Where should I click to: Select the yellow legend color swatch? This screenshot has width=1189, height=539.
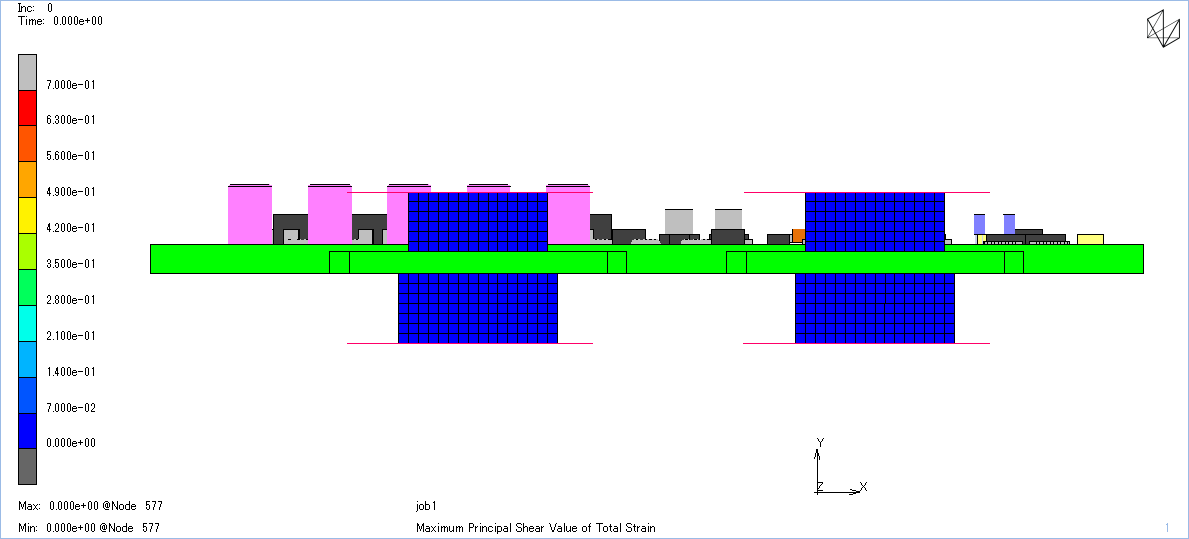coord(27,216)
